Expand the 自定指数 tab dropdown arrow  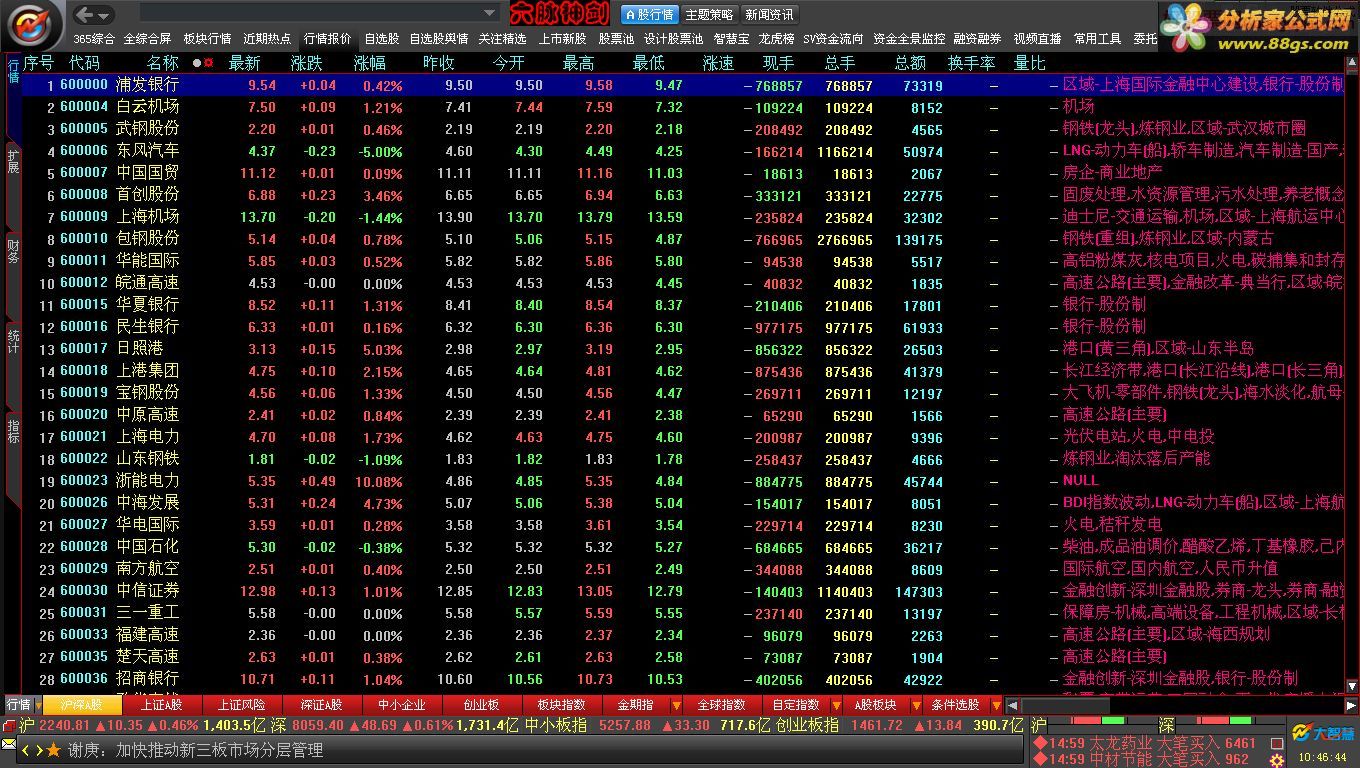[837, 706]
